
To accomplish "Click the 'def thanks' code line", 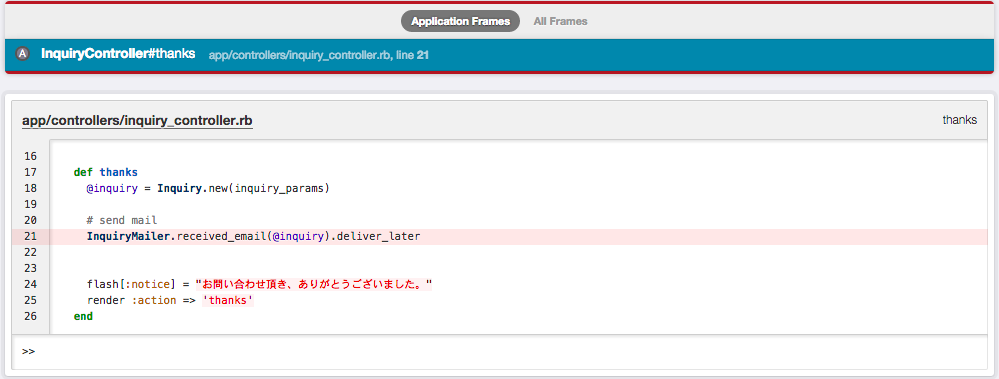I will [106, 172].
